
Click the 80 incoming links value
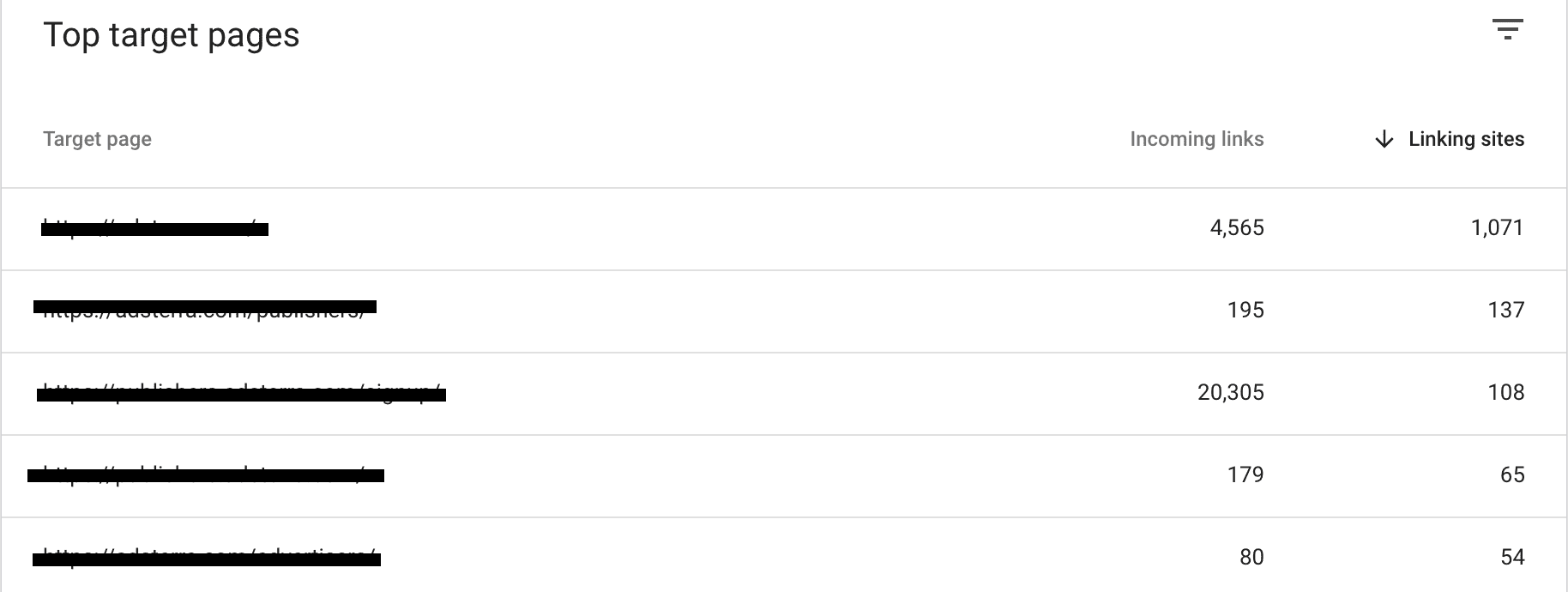(x=1250, y=556)
